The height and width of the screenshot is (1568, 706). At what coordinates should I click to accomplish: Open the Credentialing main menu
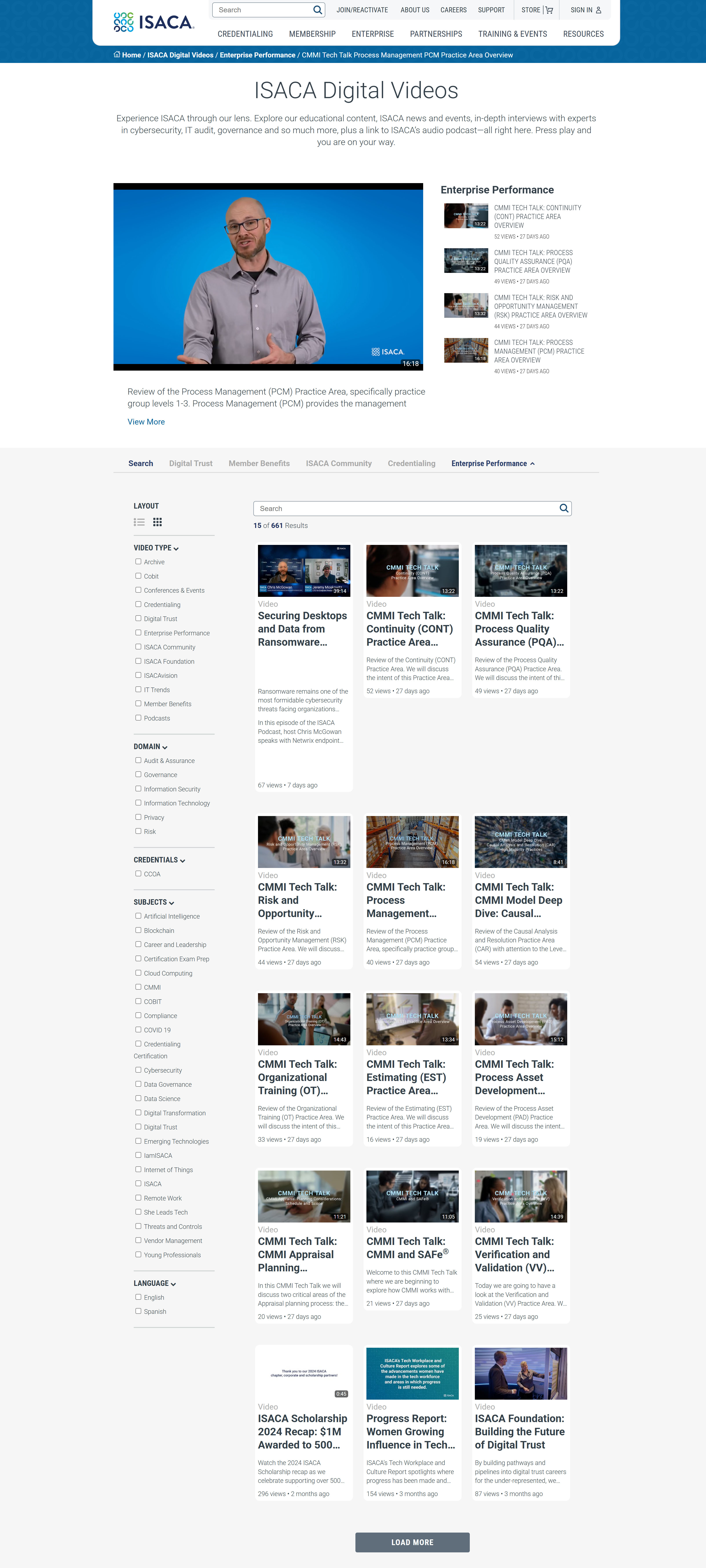(245, 34)
